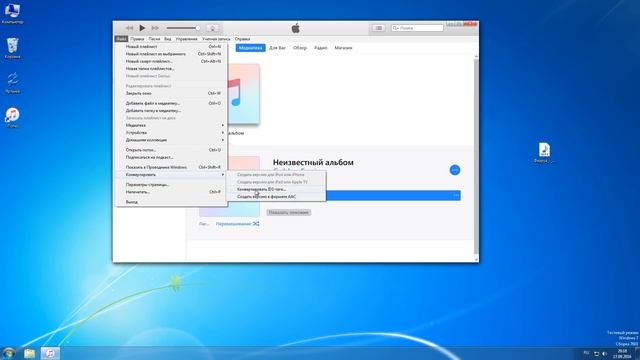Click Показать описание button
The height and width of the screenshot is (360, 640).
[x=289, y=212]
